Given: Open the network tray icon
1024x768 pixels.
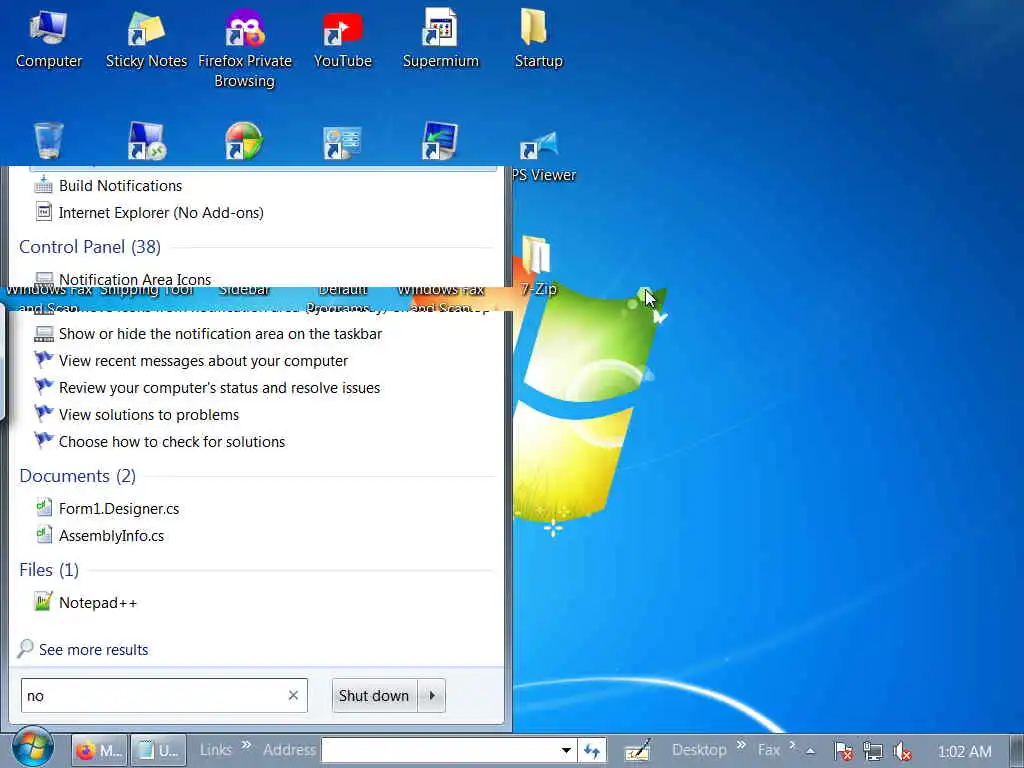Looking at the screenshot, I should tap(873, 751).
